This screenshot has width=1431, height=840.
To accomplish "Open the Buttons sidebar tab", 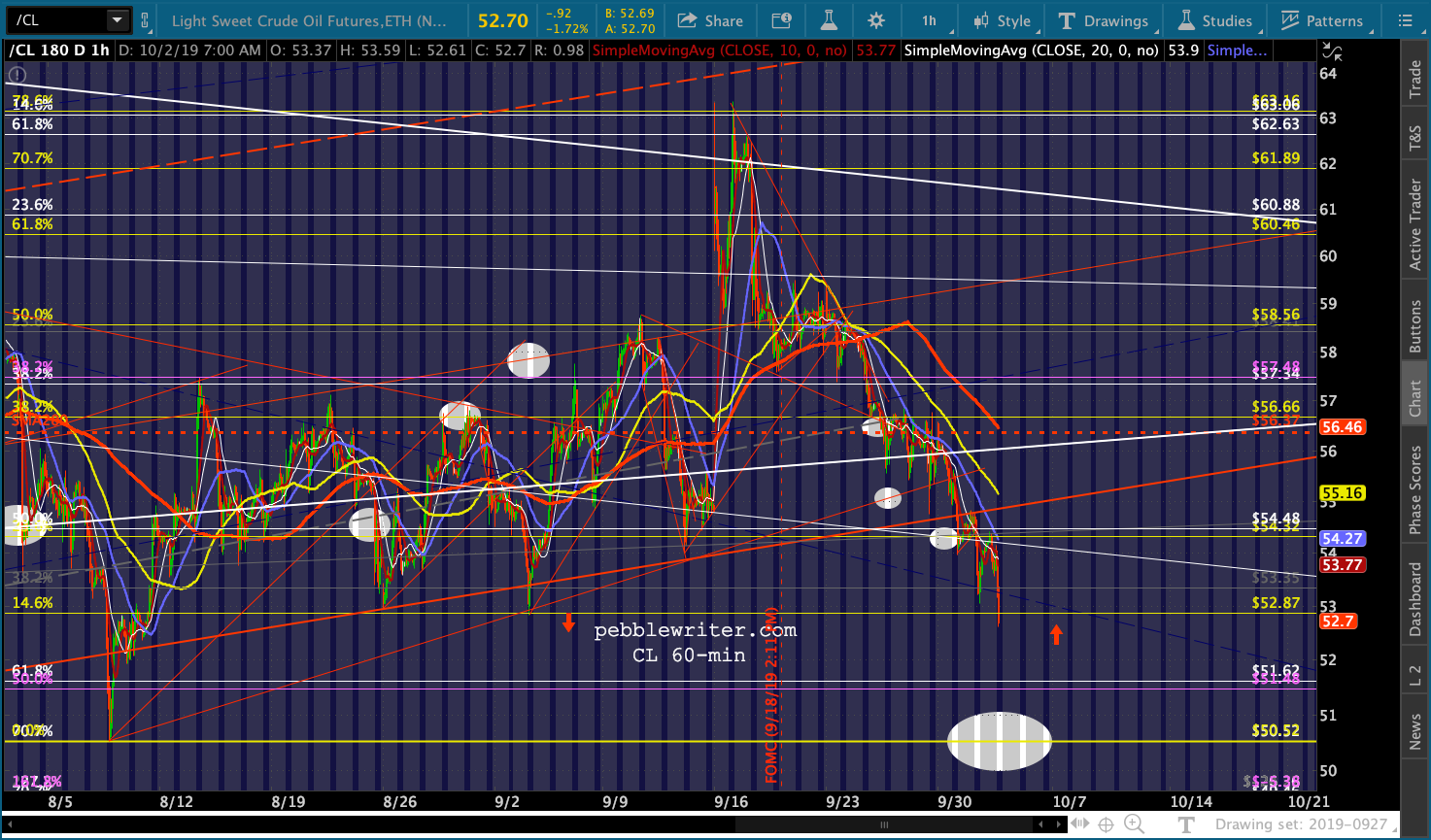I will (x=1415, y=325).
